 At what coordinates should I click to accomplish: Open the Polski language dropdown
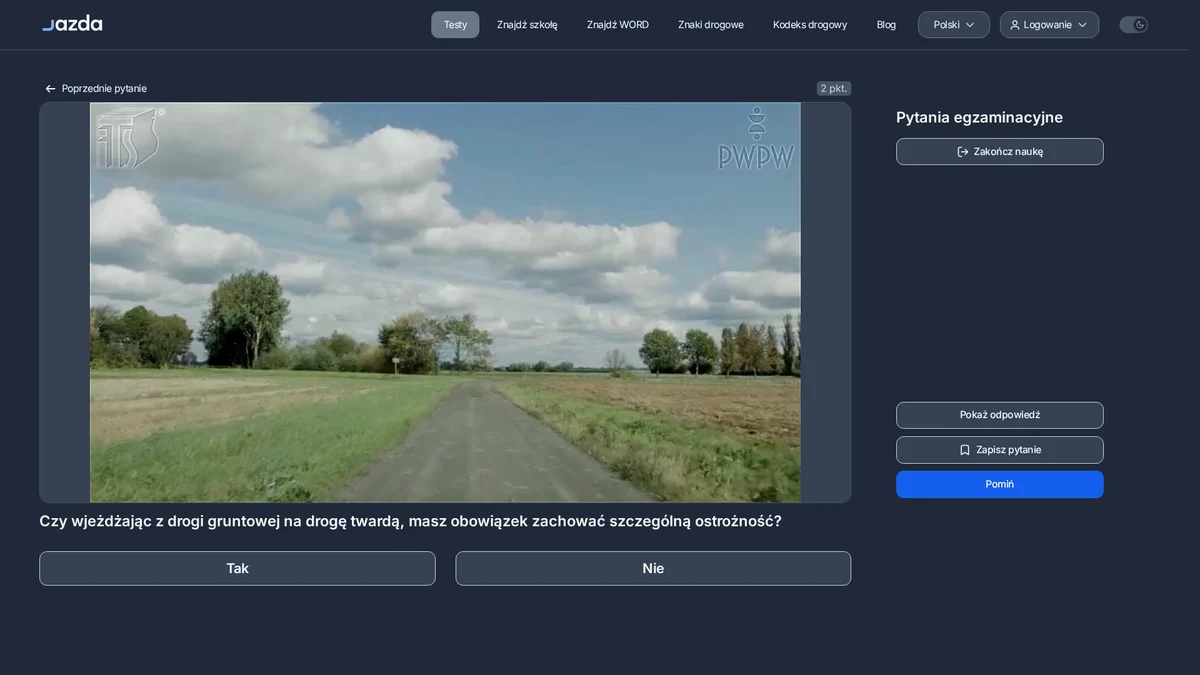(x=954, y=25)
